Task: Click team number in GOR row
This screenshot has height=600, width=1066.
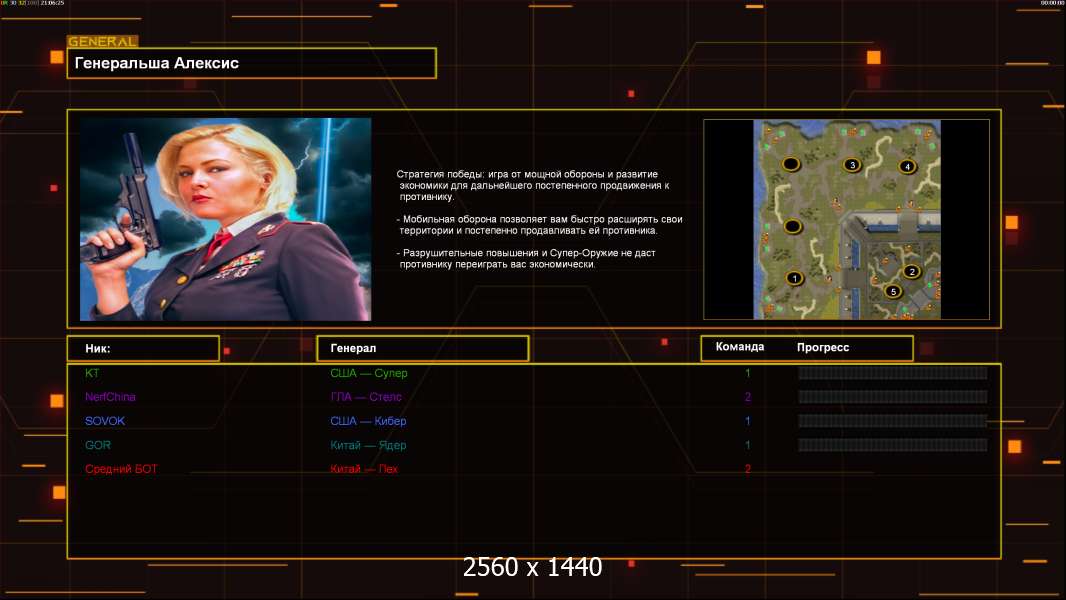Action: (748, 445)
